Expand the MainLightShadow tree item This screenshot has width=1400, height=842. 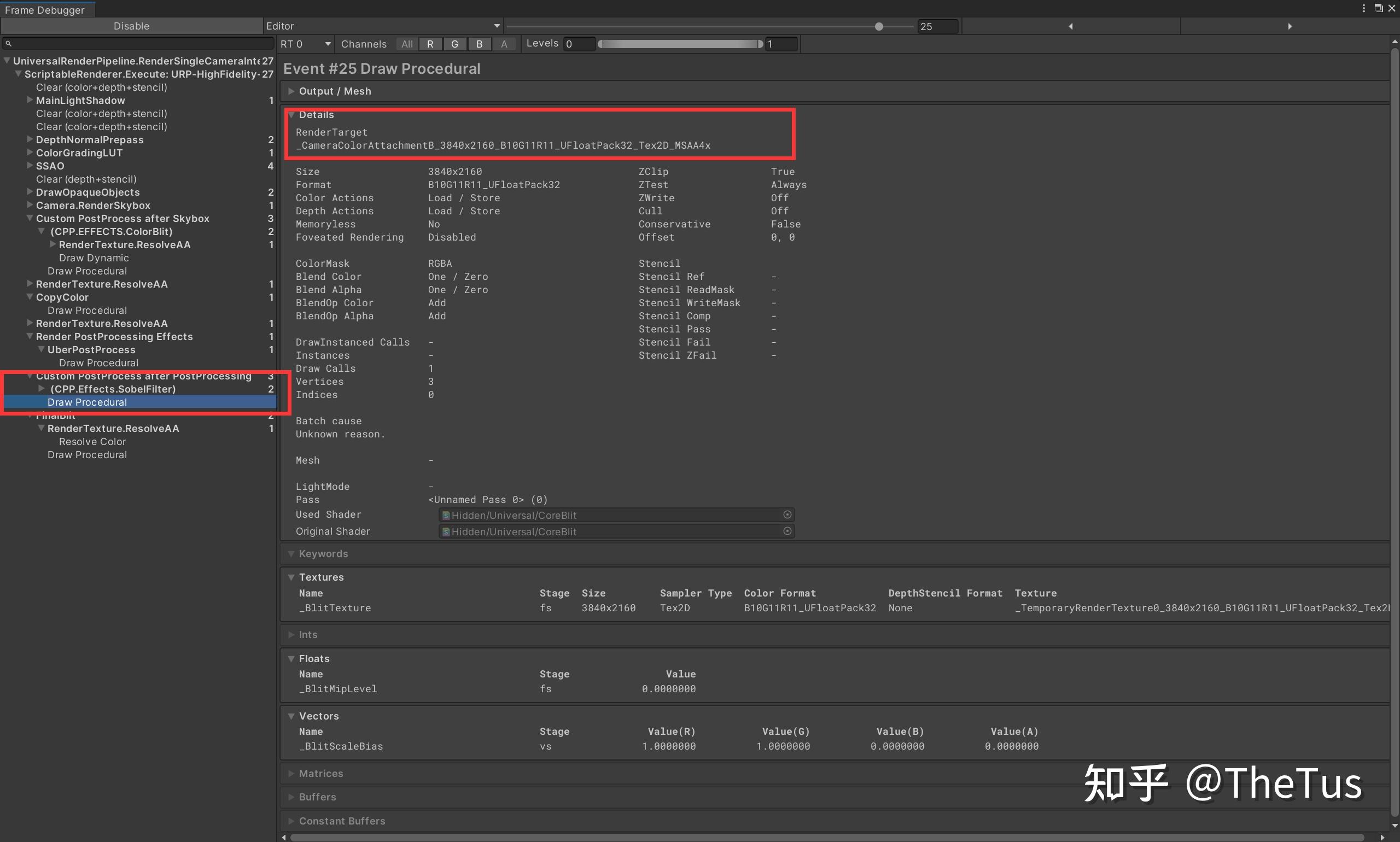point(30,101)
